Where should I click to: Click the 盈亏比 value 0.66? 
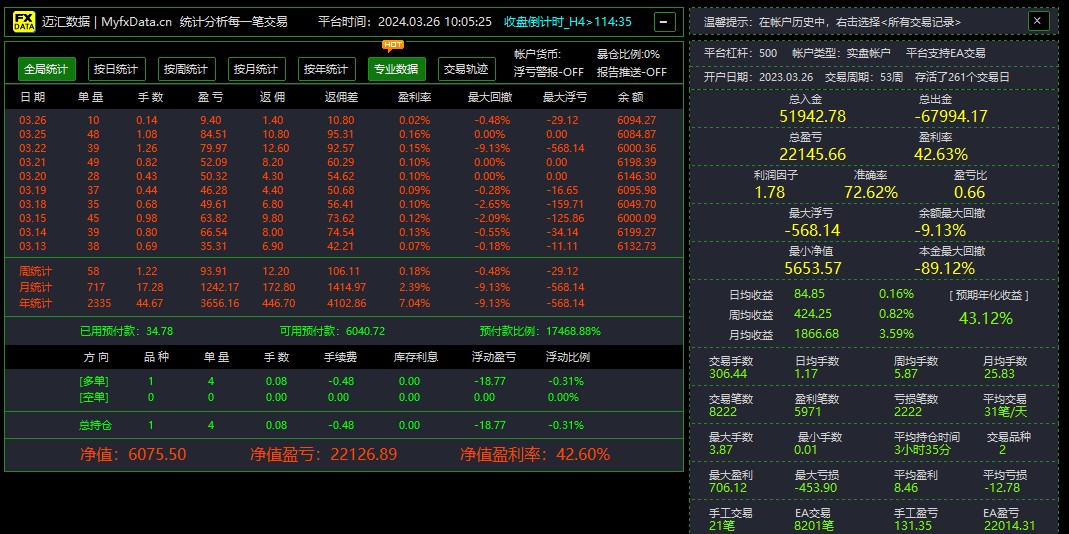click(x=969, y=192)
